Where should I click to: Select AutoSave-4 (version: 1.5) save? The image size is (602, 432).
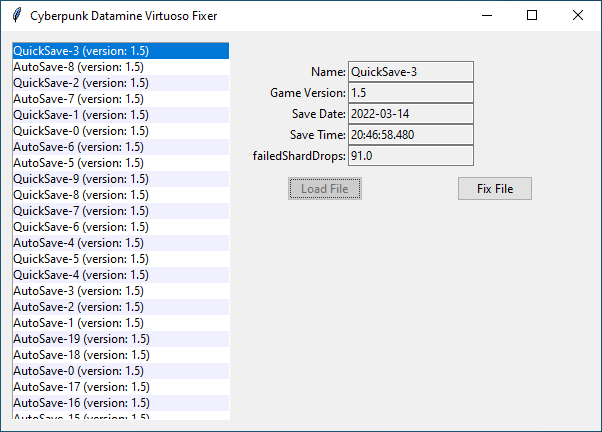pos(121,243)
